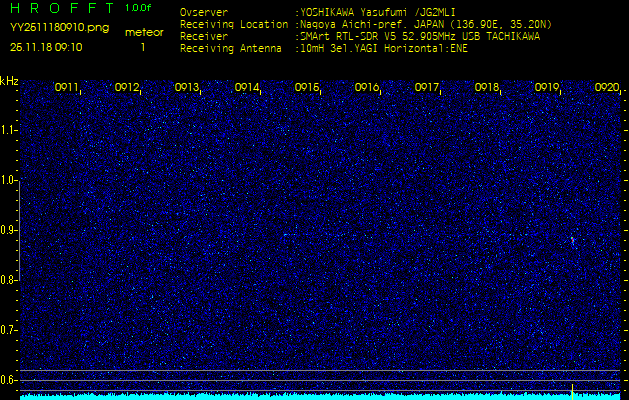
Task: Click the 0915 time marker
Action: click(307, 88)
